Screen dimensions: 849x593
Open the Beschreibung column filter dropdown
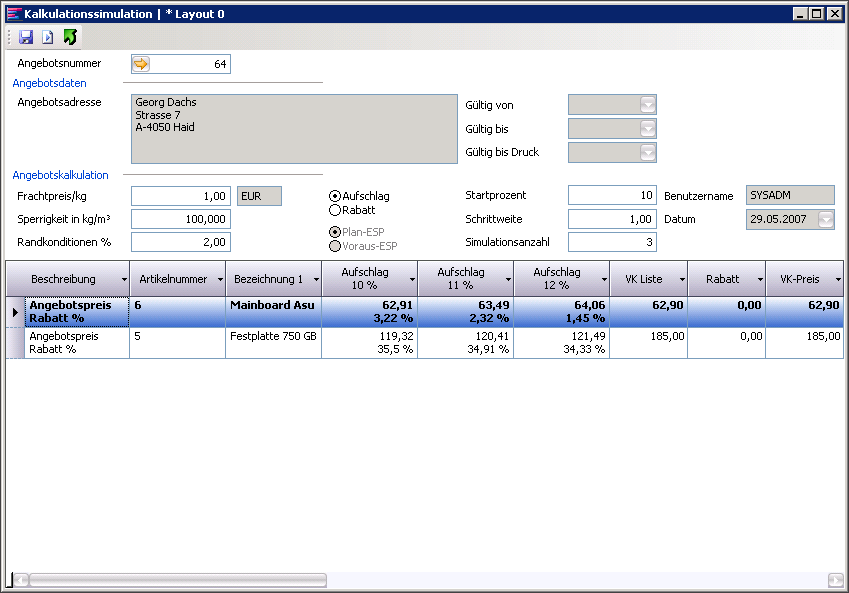point(124,279)
